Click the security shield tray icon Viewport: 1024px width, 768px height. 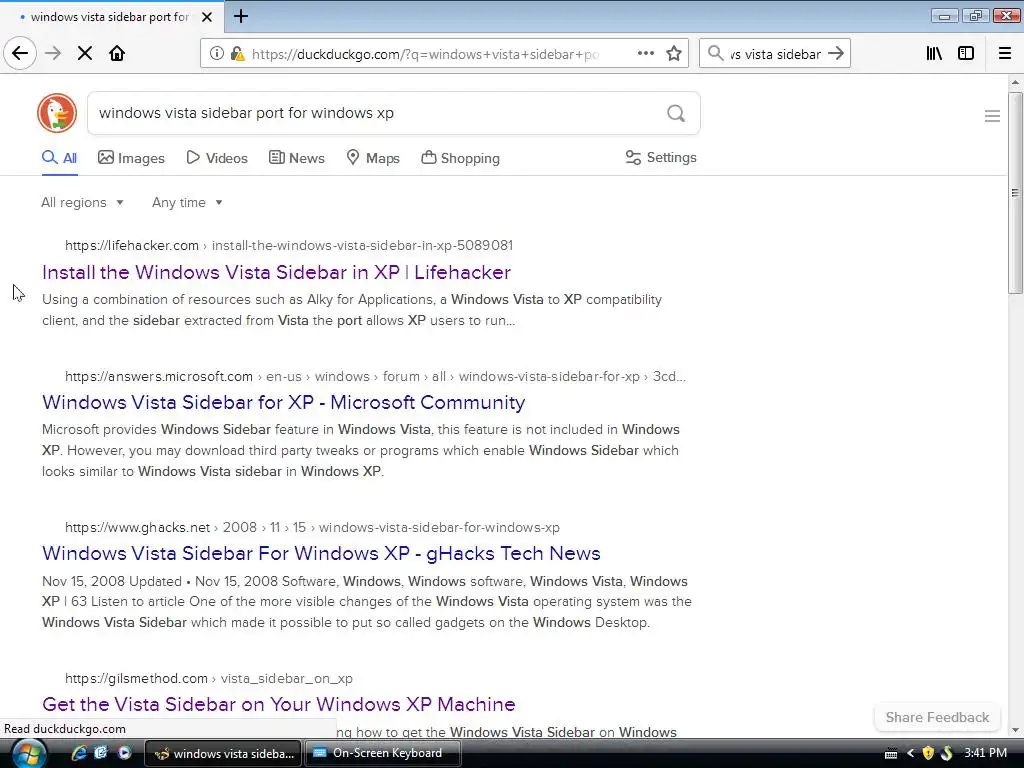928,754
